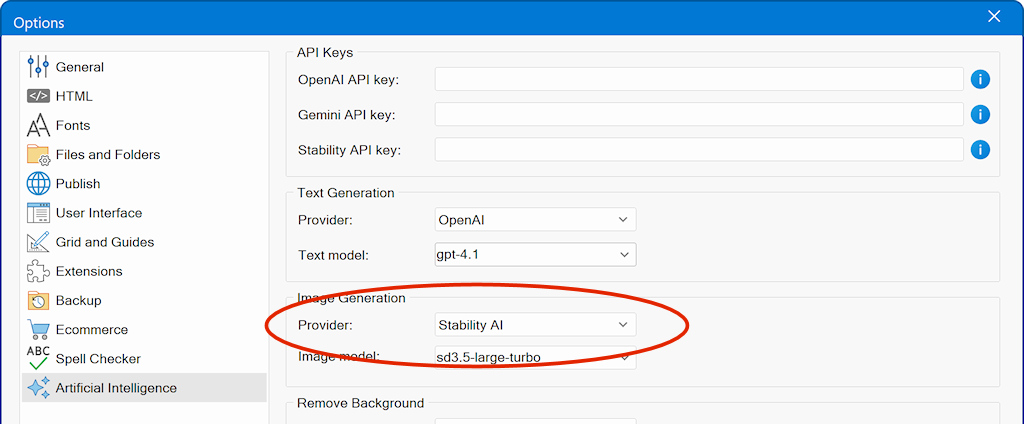Image resolution: width=1024 pixels, height=424 pixels.
Task: Select Artificial Intelligence category
Action: (116, 388)
